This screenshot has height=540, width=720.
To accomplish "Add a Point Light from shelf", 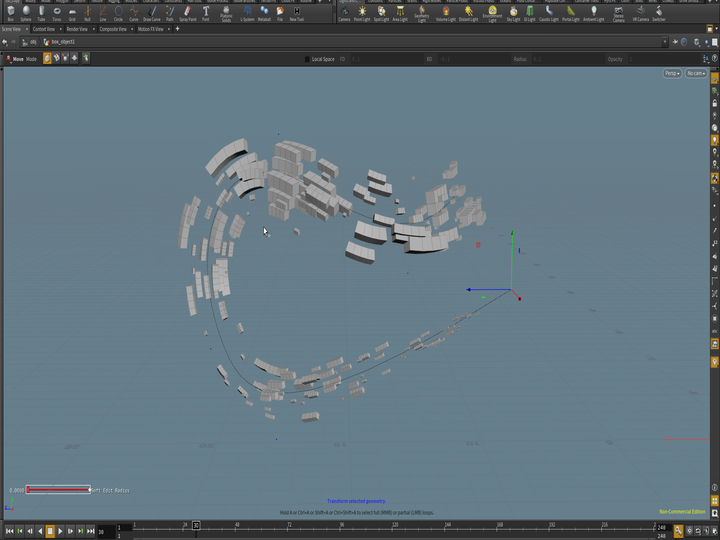I will pyautogui.click(x=362, y=12).
